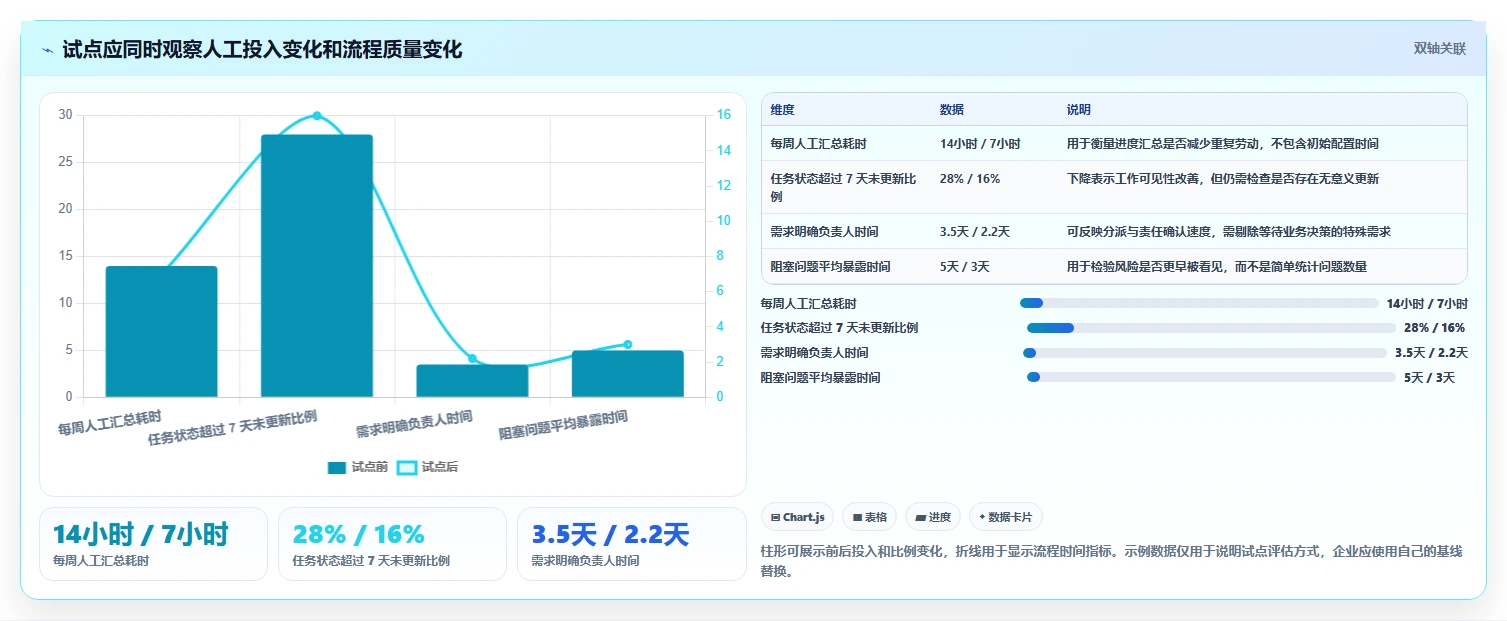Click the lightning icon beside the title
The height and width of the screenshot is (621, 1507).
[47, 50]
